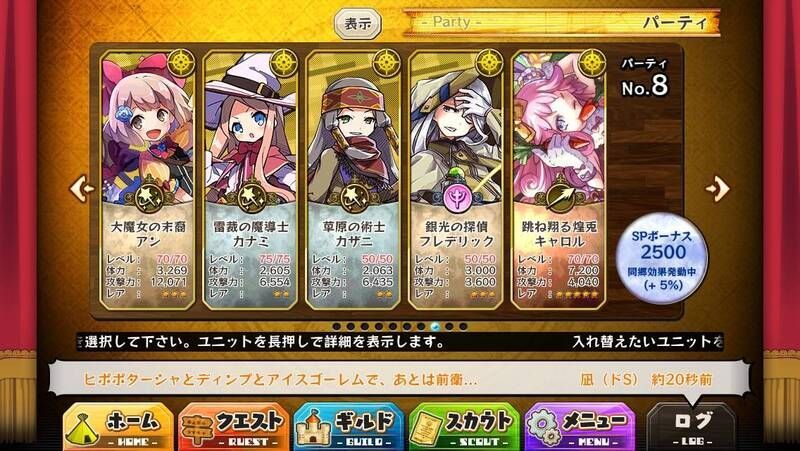The image size is (800, 451).
Task: Open the ホーム (Home) tab
Action: (x=118, y=428)
